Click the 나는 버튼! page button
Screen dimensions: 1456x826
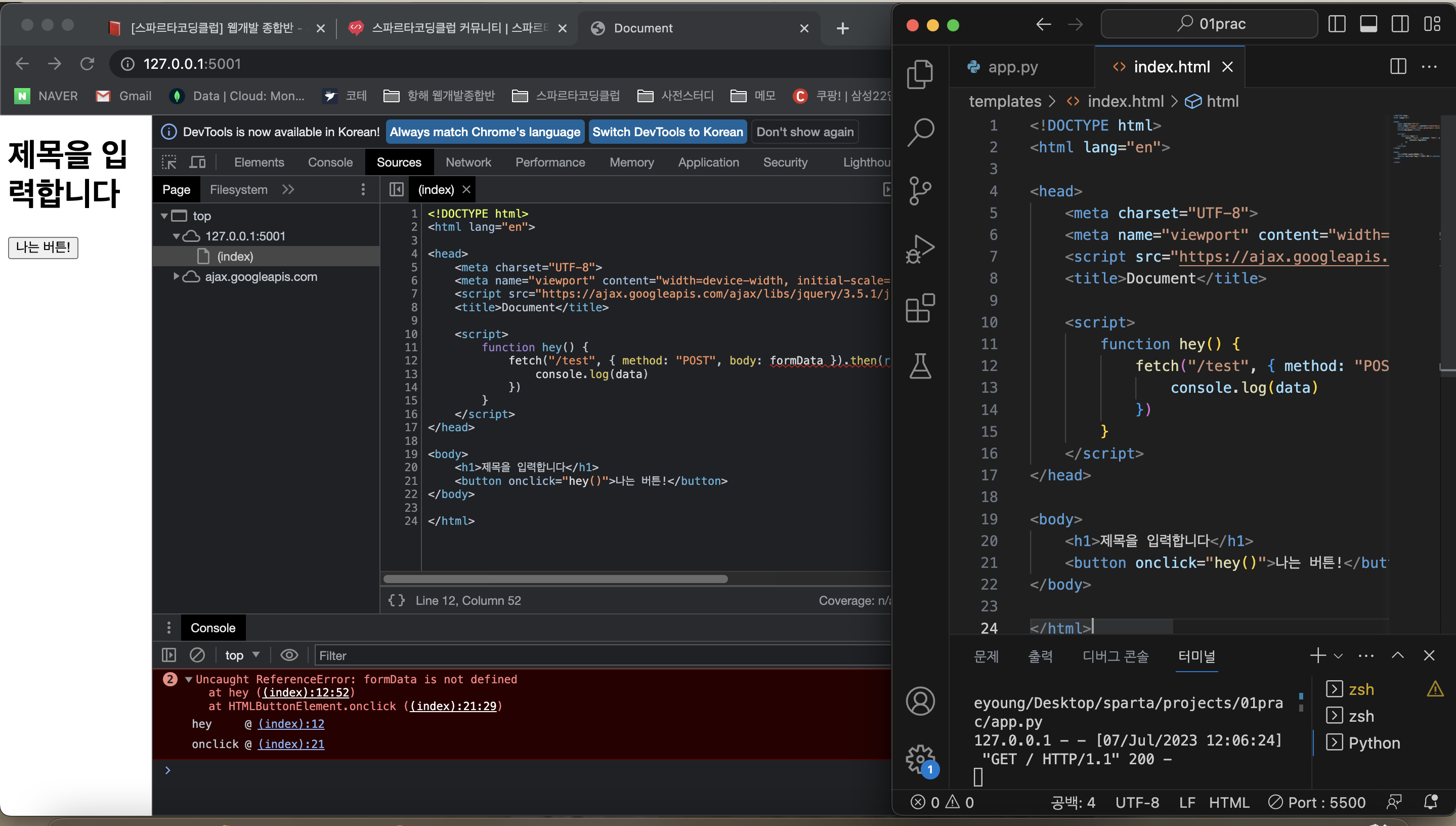coord(43,247)
